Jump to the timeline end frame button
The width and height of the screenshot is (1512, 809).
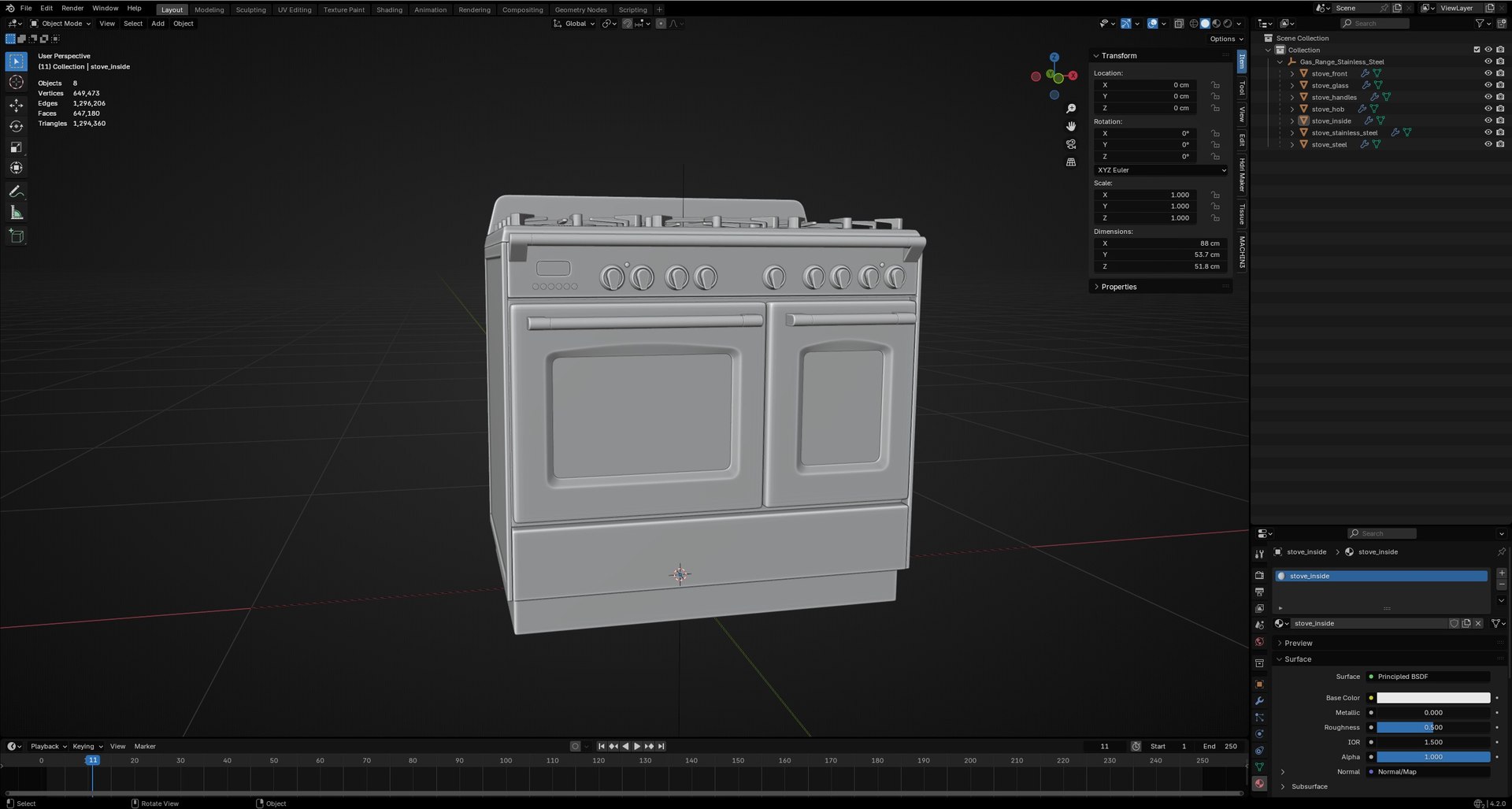click(661, 746)
